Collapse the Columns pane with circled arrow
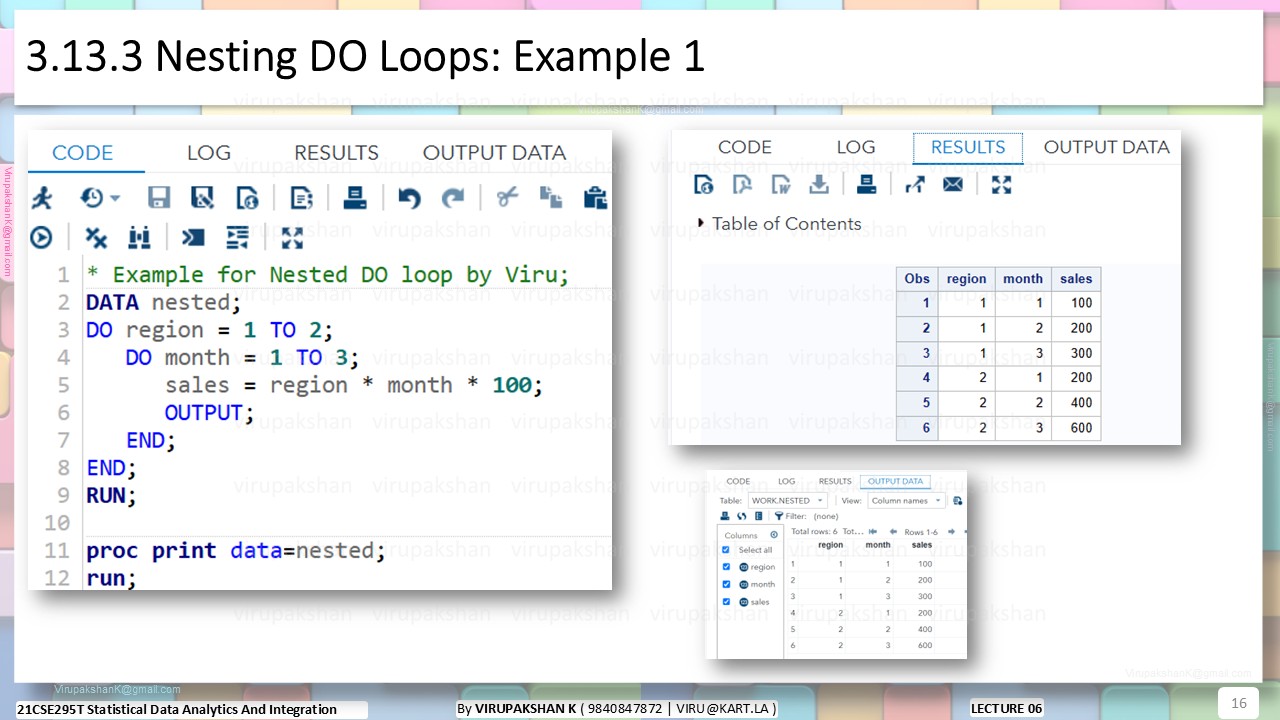Screen dimensions: 1280x720 [774, 535]
